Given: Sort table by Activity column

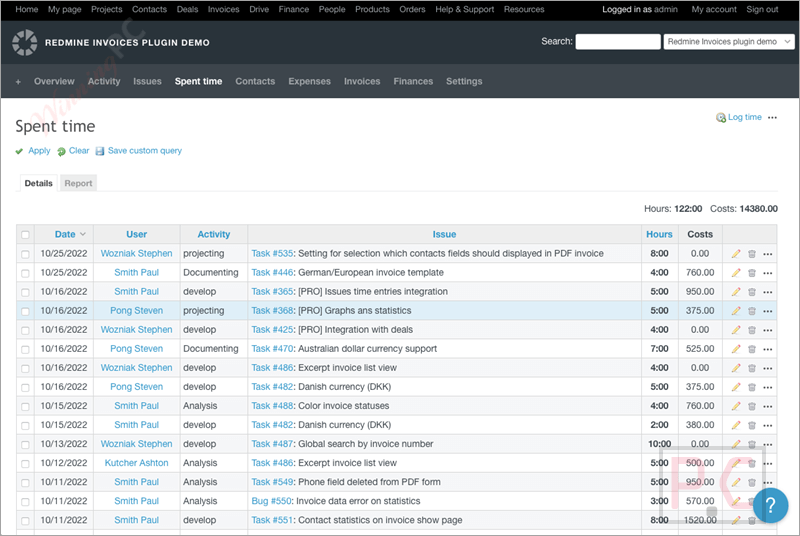Looking at the screenshot, I should [213, 234].
